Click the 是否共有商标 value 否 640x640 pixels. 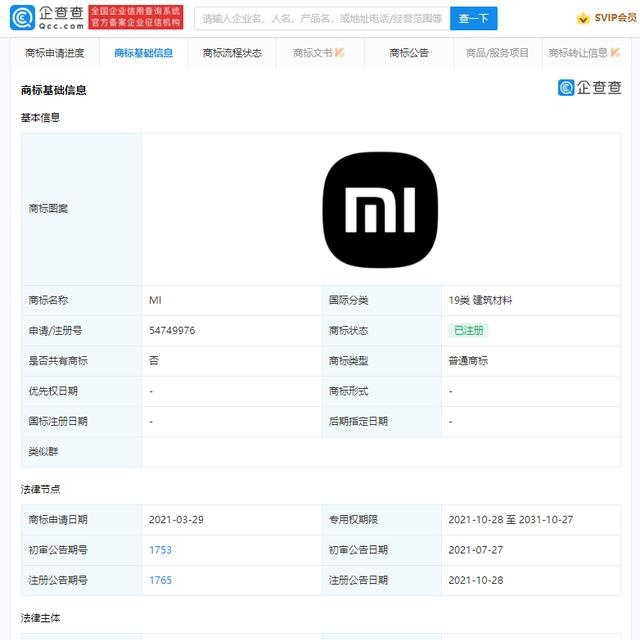(x=154, y=360)
